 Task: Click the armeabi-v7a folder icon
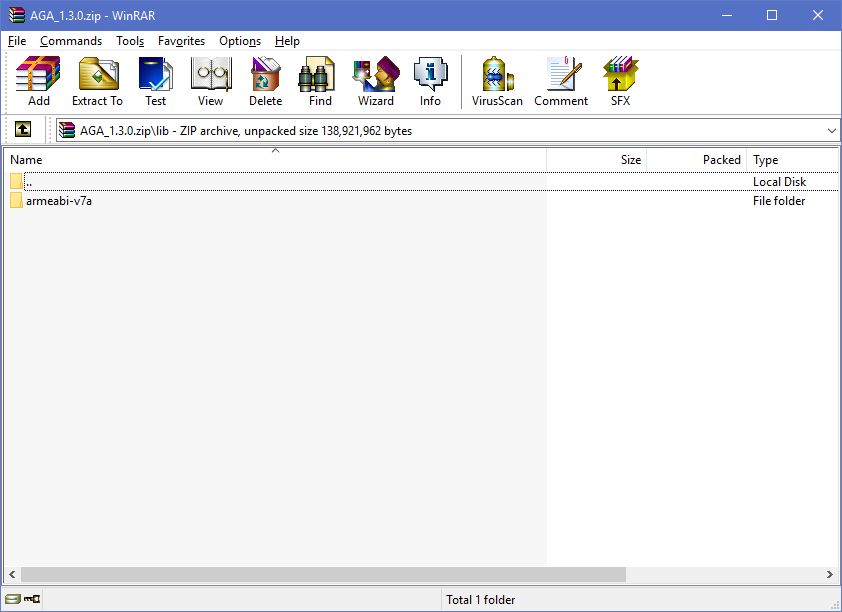coord(16,201)
